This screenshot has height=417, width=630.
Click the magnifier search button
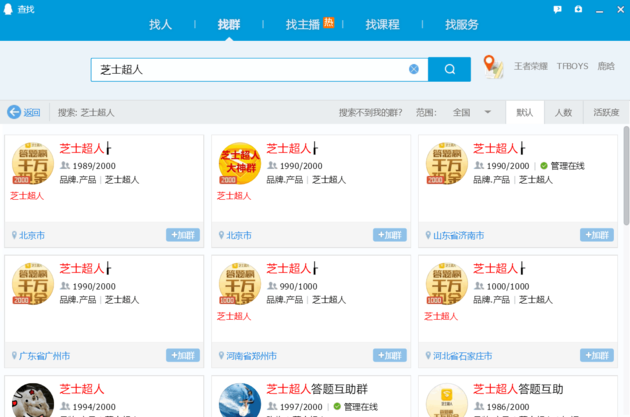click(450, 69)
